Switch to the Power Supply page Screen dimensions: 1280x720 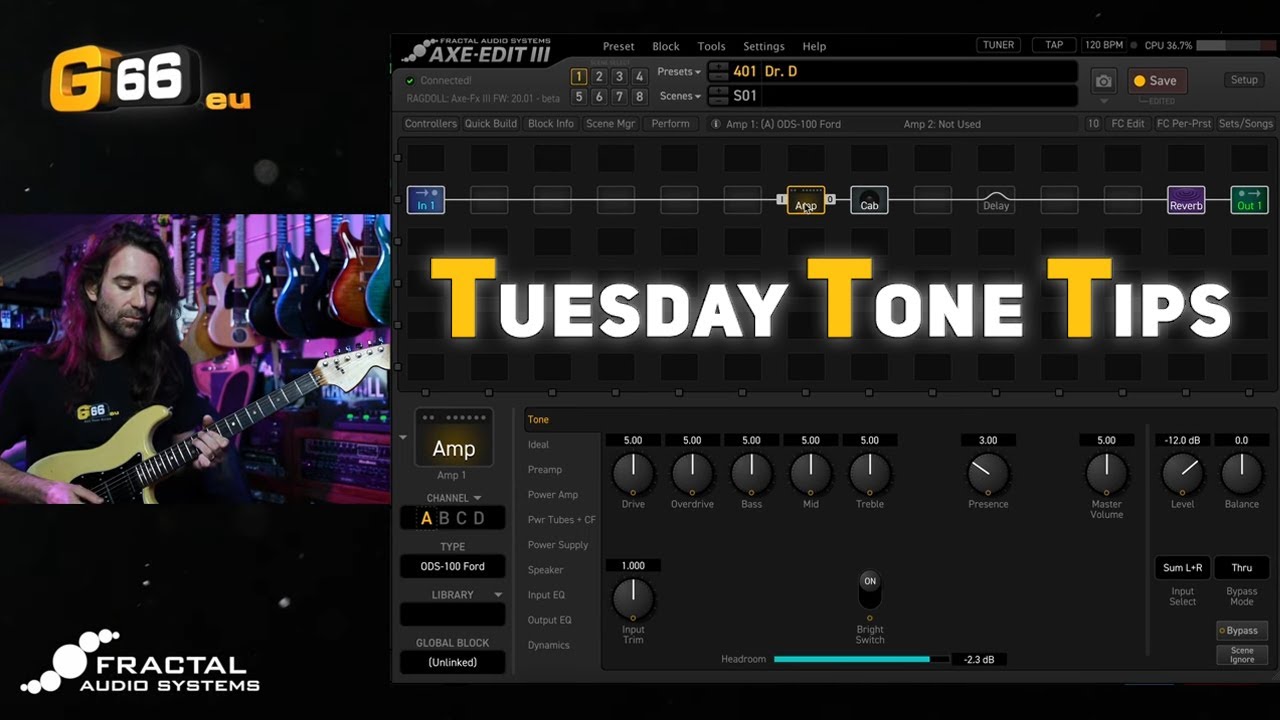point(558,545)
